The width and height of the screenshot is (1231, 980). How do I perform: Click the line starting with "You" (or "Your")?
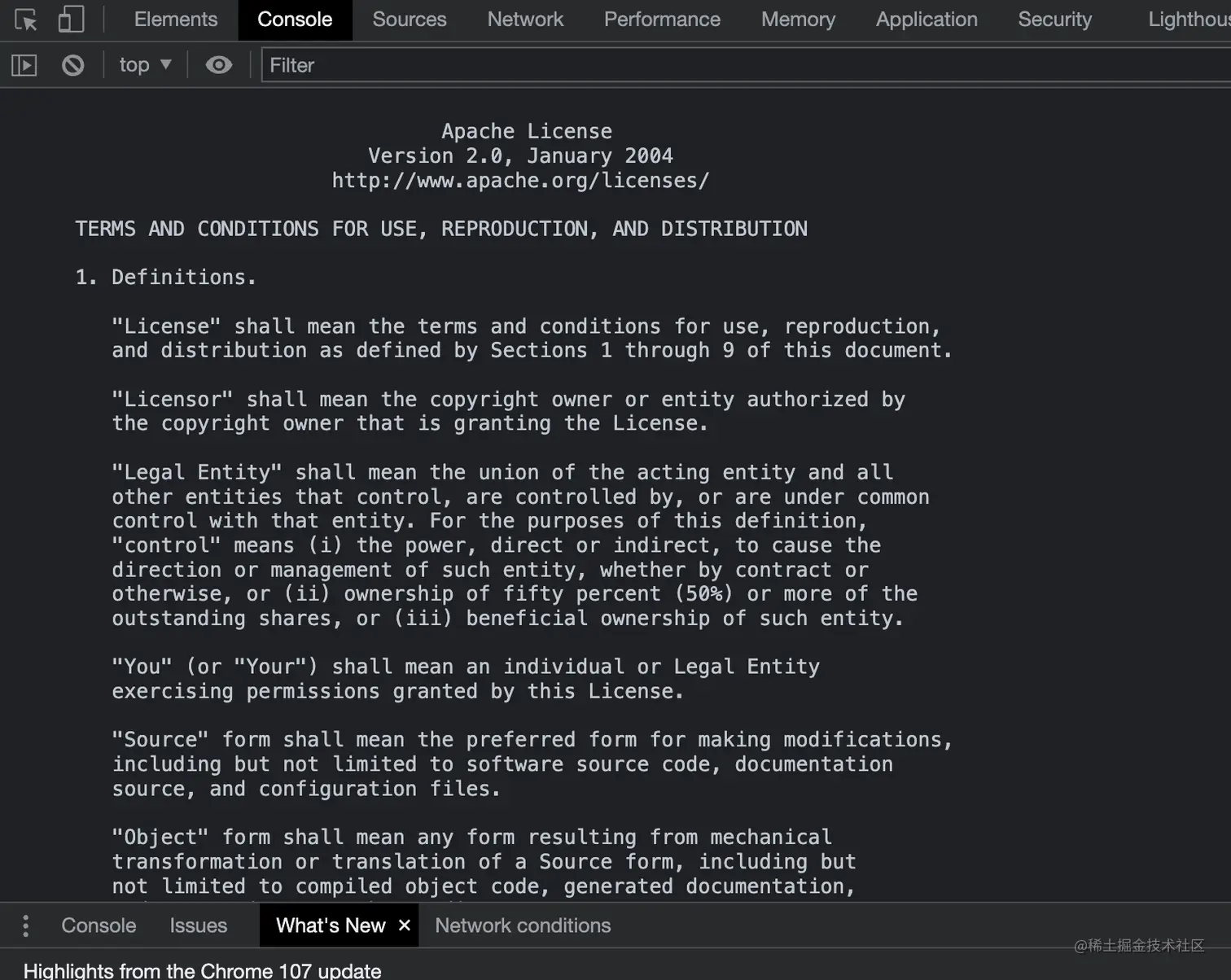(x=466, y=667)
